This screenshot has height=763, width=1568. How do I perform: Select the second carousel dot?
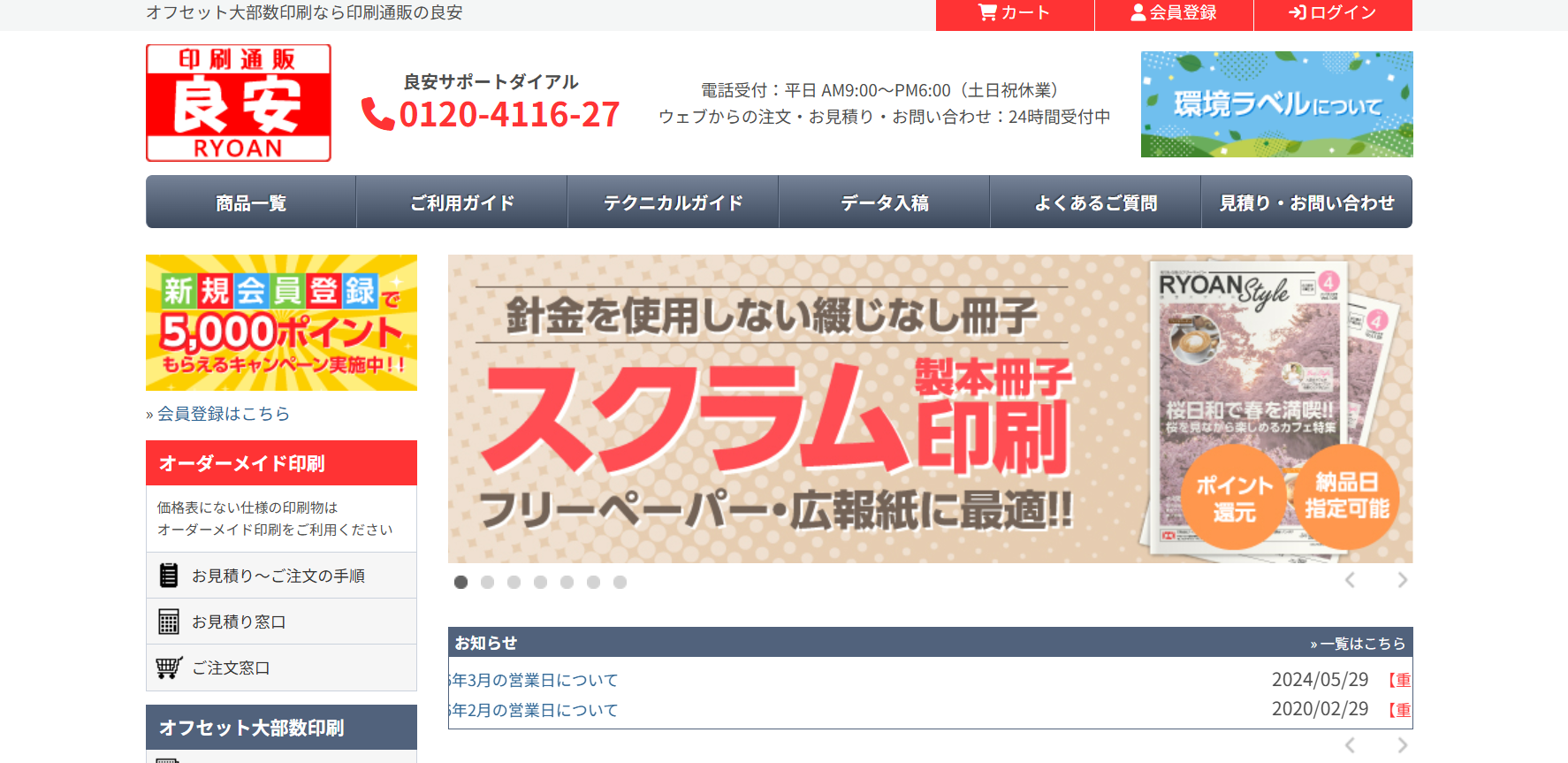[x=487, y=582]
